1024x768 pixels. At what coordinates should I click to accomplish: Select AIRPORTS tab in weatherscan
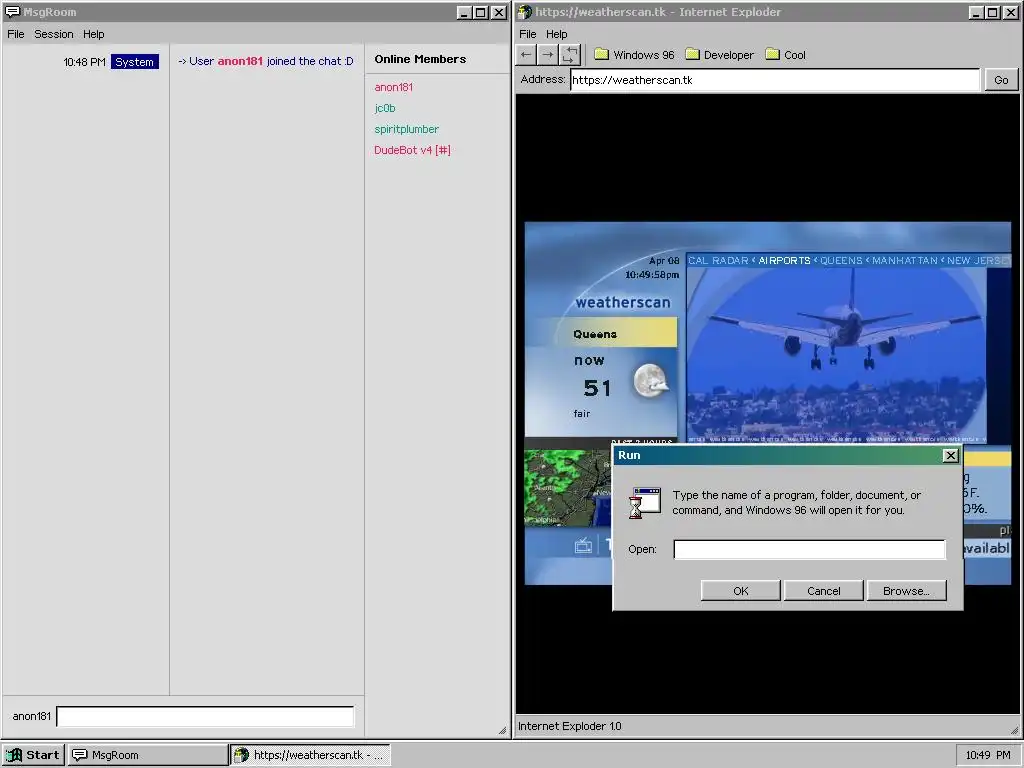(x=784, y=260)
